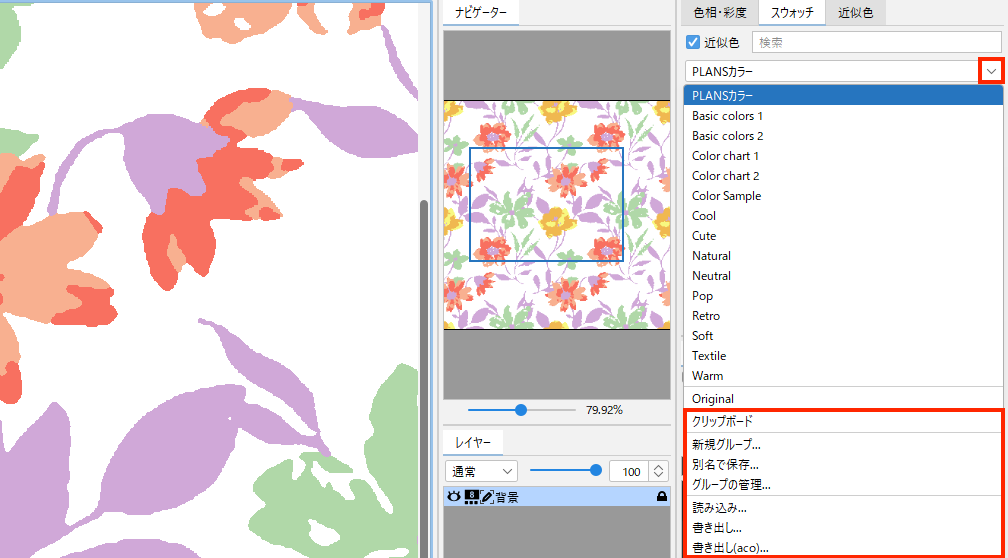This screenshot has width=1008, height=558.
Task: Click the layer opacity slider handle
Action: (x=596, y=470)
